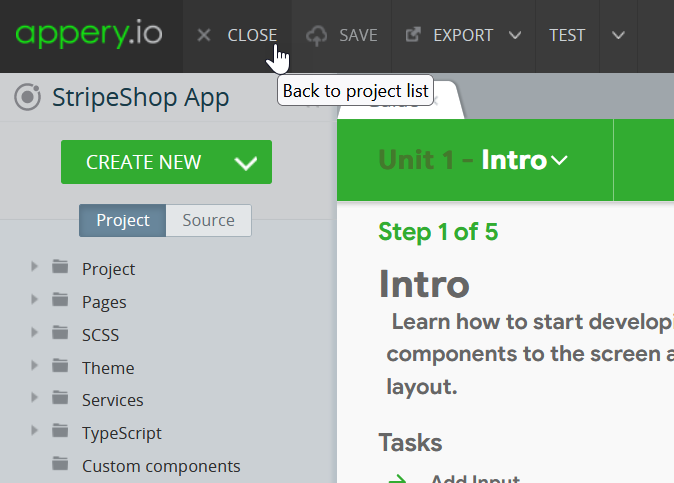
Task: Select the Pages tree item label
Action: 104,303
